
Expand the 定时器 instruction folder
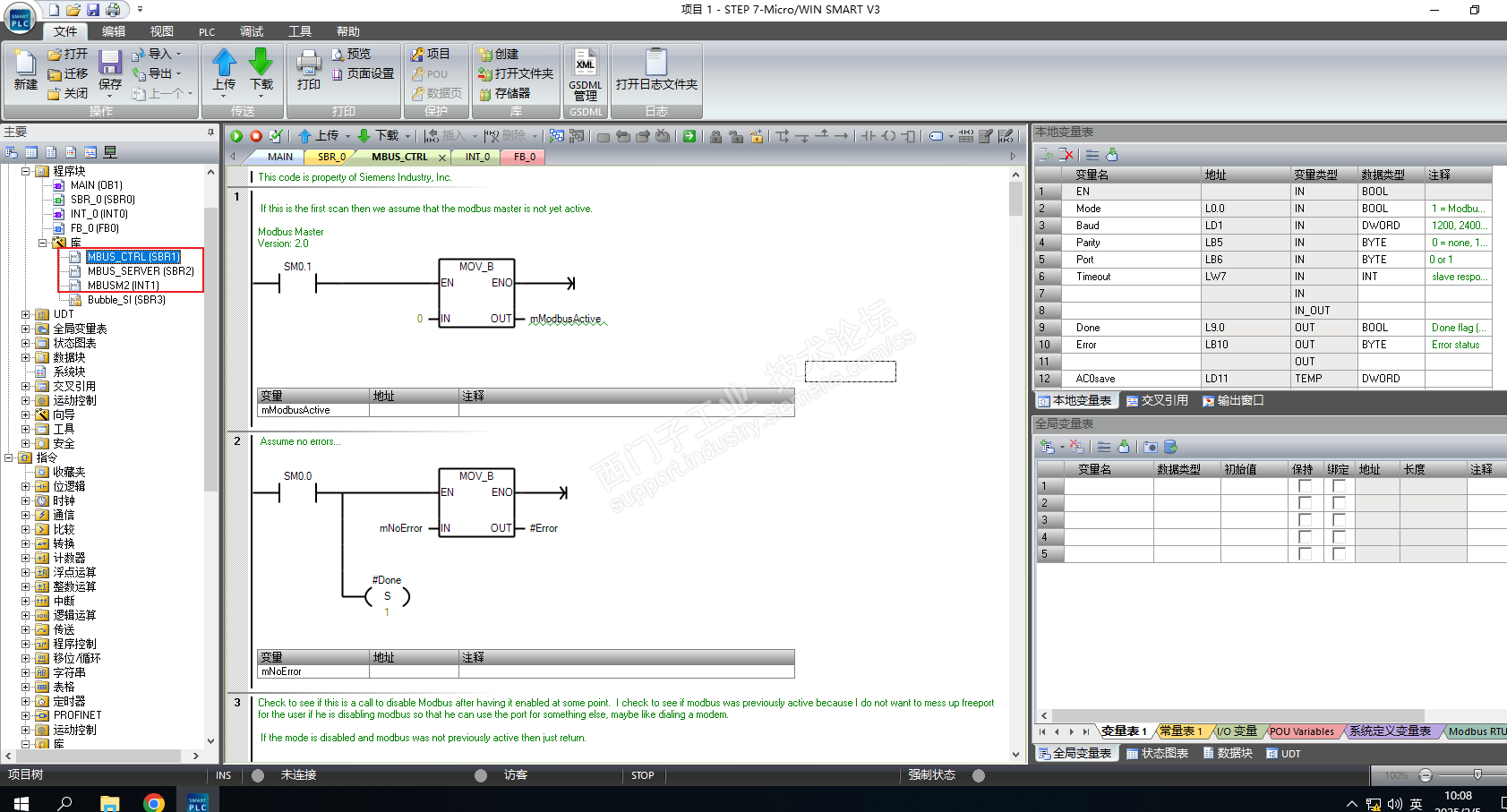[x=26, y=701]
